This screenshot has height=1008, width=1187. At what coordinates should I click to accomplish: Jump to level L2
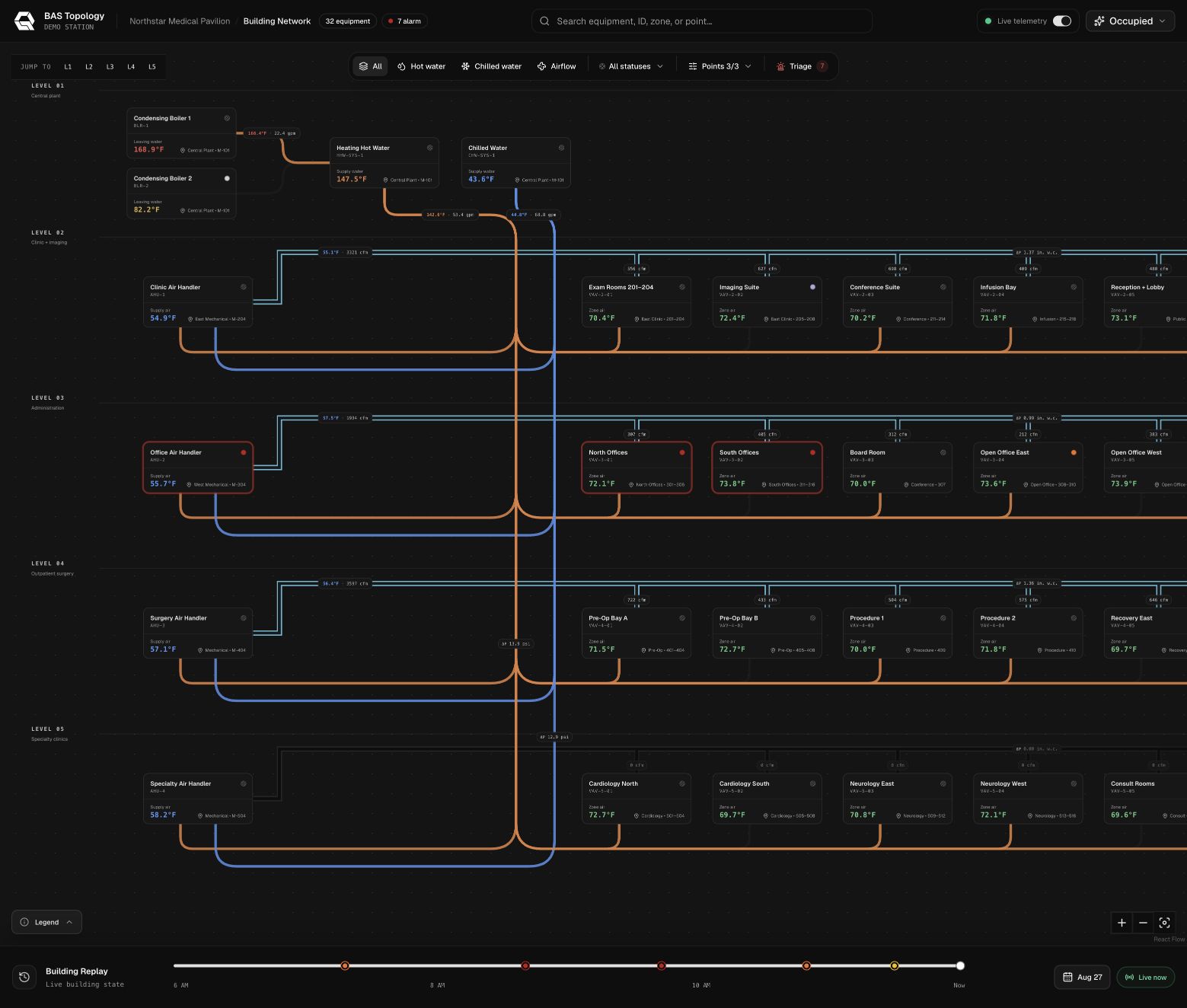click(x=89, y=67)
